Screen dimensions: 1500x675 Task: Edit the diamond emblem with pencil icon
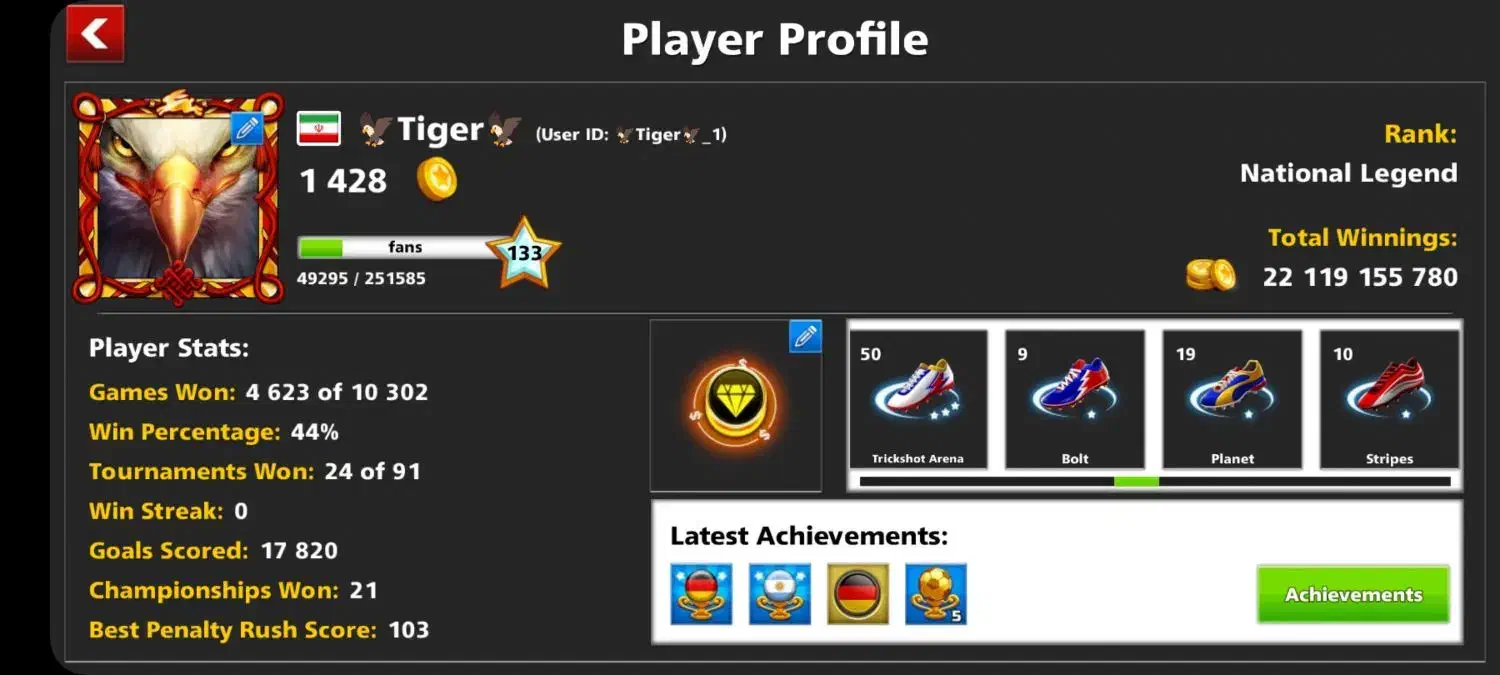coord(805,337)
